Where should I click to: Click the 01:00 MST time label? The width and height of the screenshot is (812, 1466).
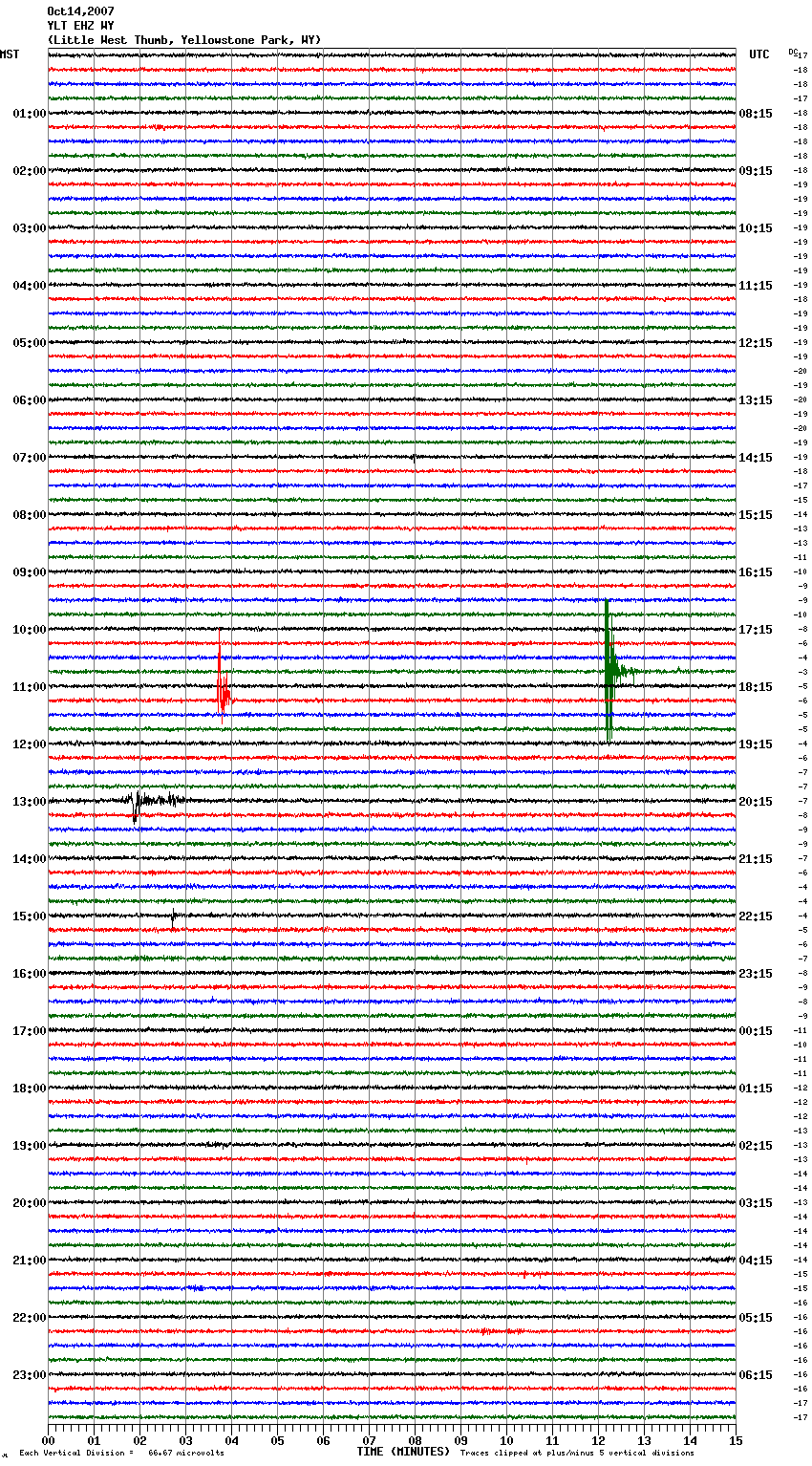30,114
